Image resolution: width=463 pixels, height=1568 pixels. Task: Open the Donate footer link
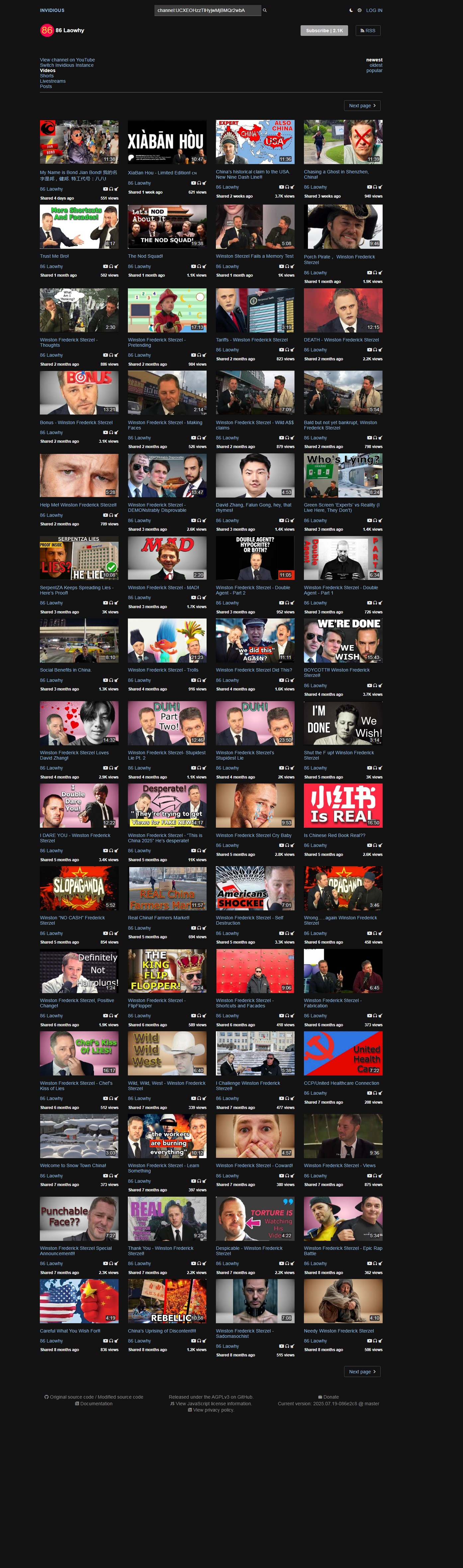point(331,1397)
